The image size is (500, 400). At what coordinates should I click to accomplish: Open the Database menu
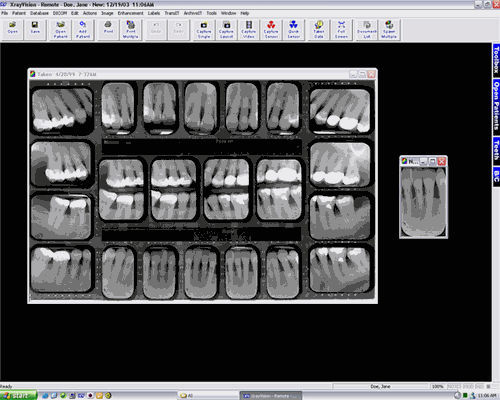tap(39, 13)
